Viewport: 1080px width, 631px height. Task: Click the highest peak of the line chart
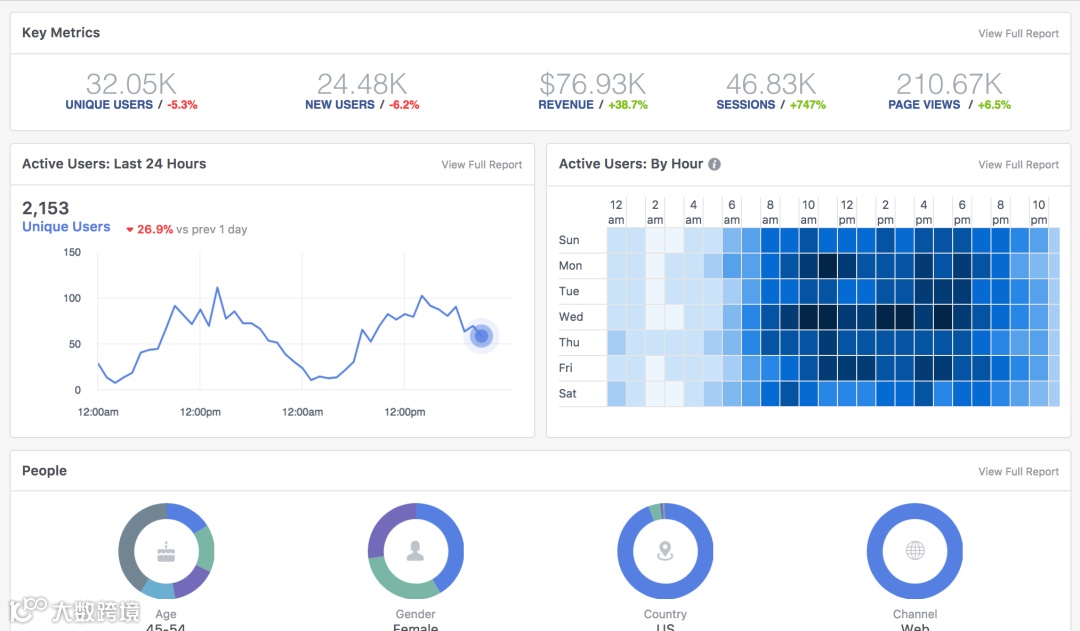click(218, 288)
